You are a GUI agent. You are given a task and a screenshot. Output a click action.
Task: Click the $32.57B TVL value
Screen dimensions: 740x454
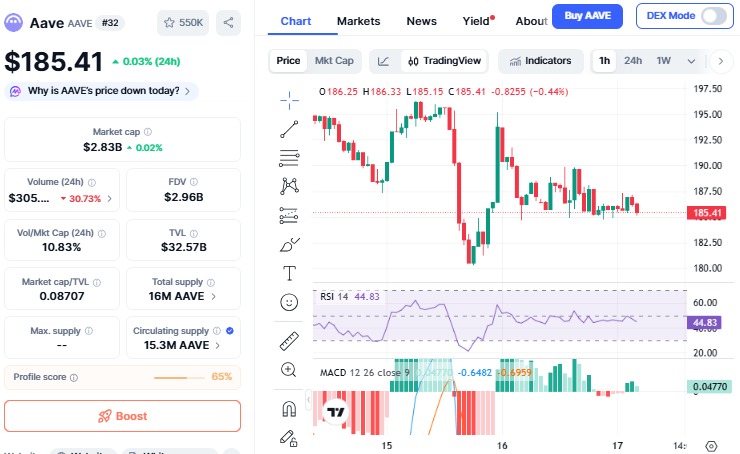(x=184, y=247)
